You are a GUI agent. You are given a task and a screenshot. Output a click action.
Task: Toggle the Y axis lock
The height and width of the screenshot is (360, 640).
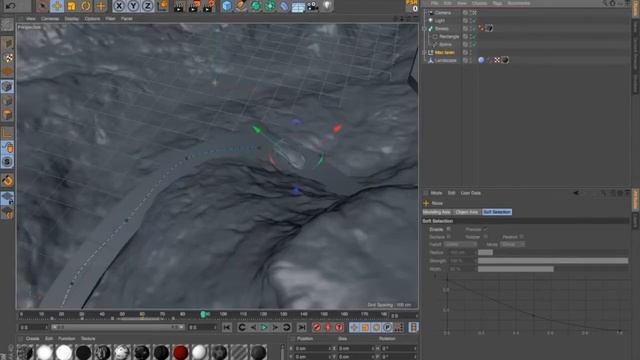133,6
